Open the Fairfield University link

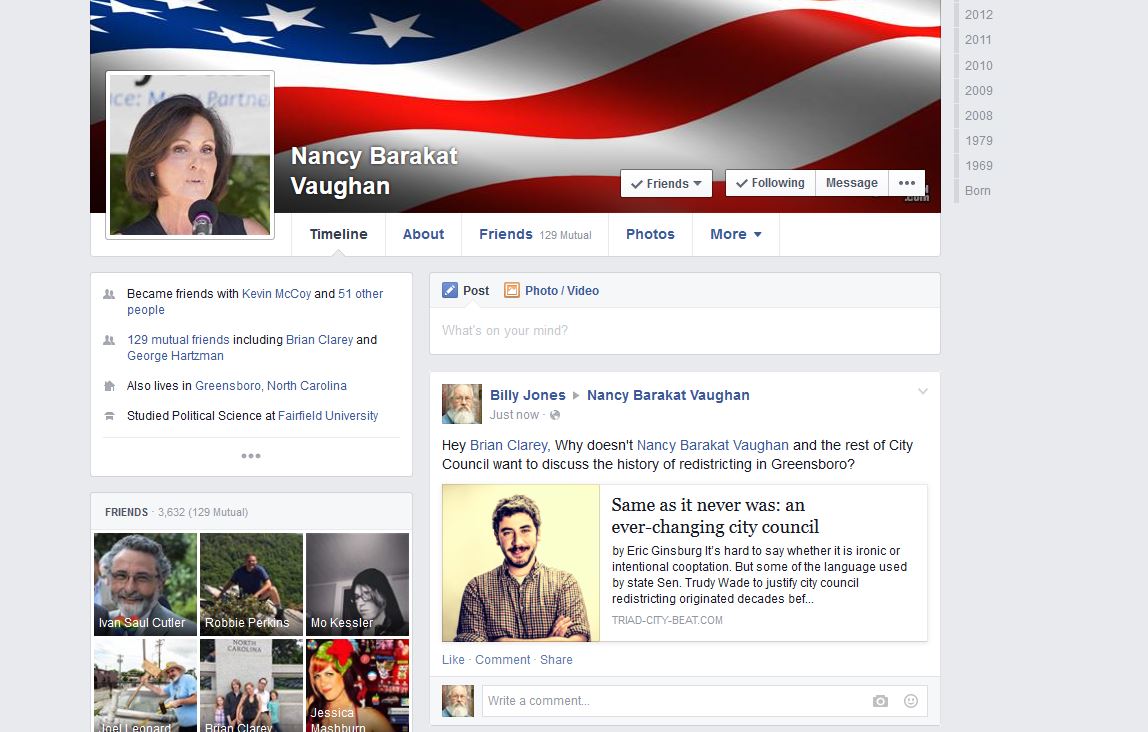(x=328, y=416)
